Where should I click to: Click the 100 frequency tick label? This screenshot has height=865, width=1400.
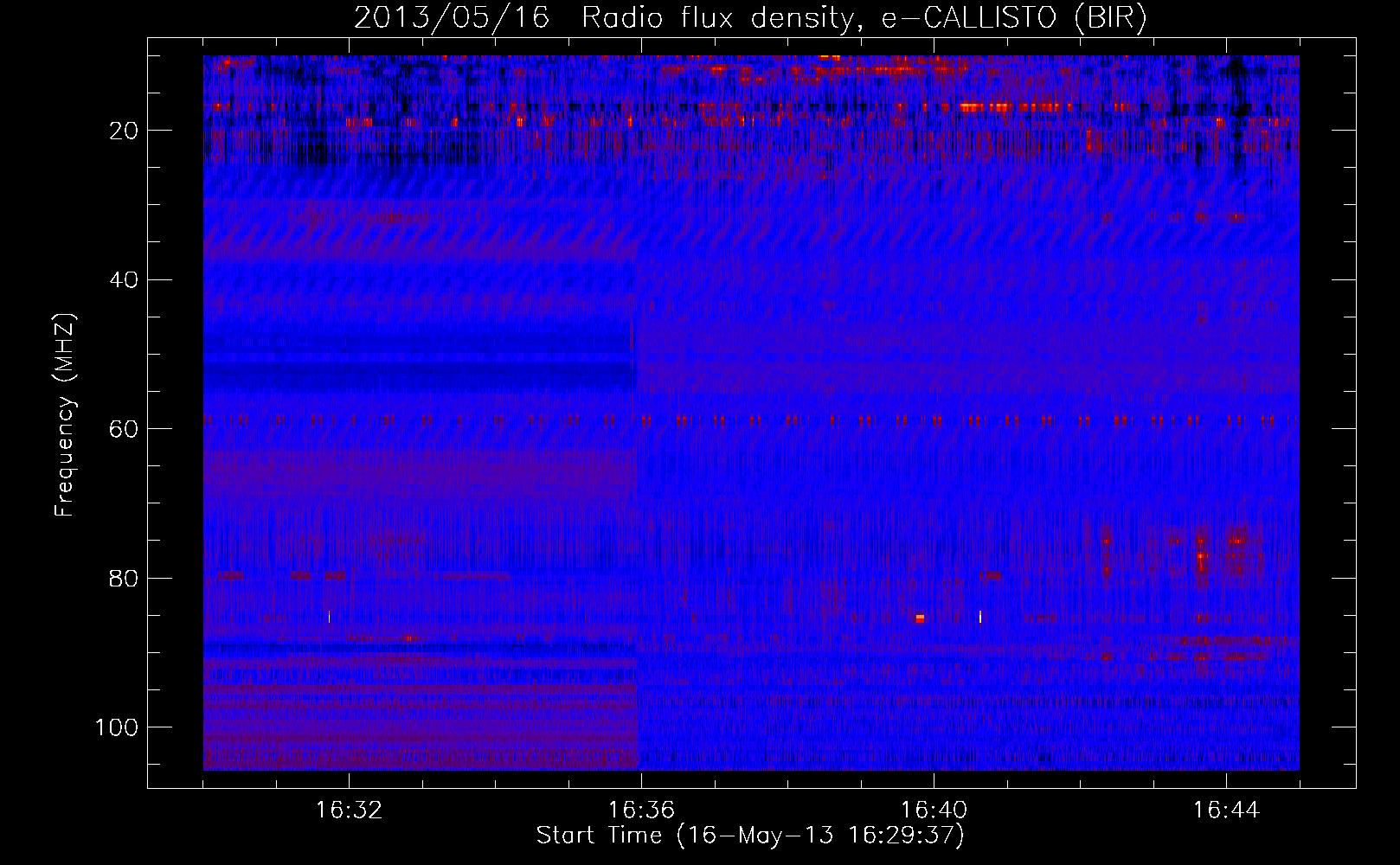117,727
